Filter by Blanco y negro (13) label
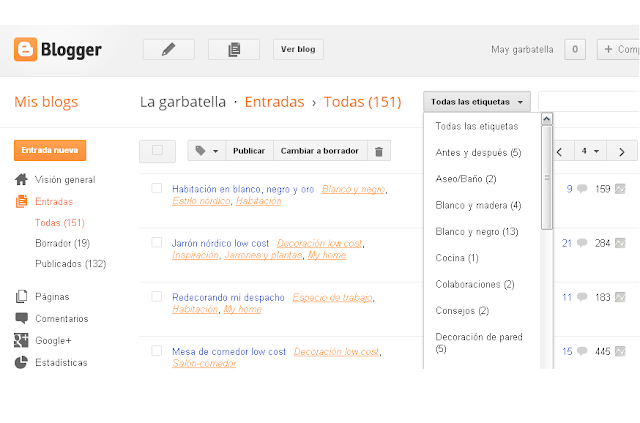Image resolution: width=640 pixels, height=423 pixels. point(477,232)
